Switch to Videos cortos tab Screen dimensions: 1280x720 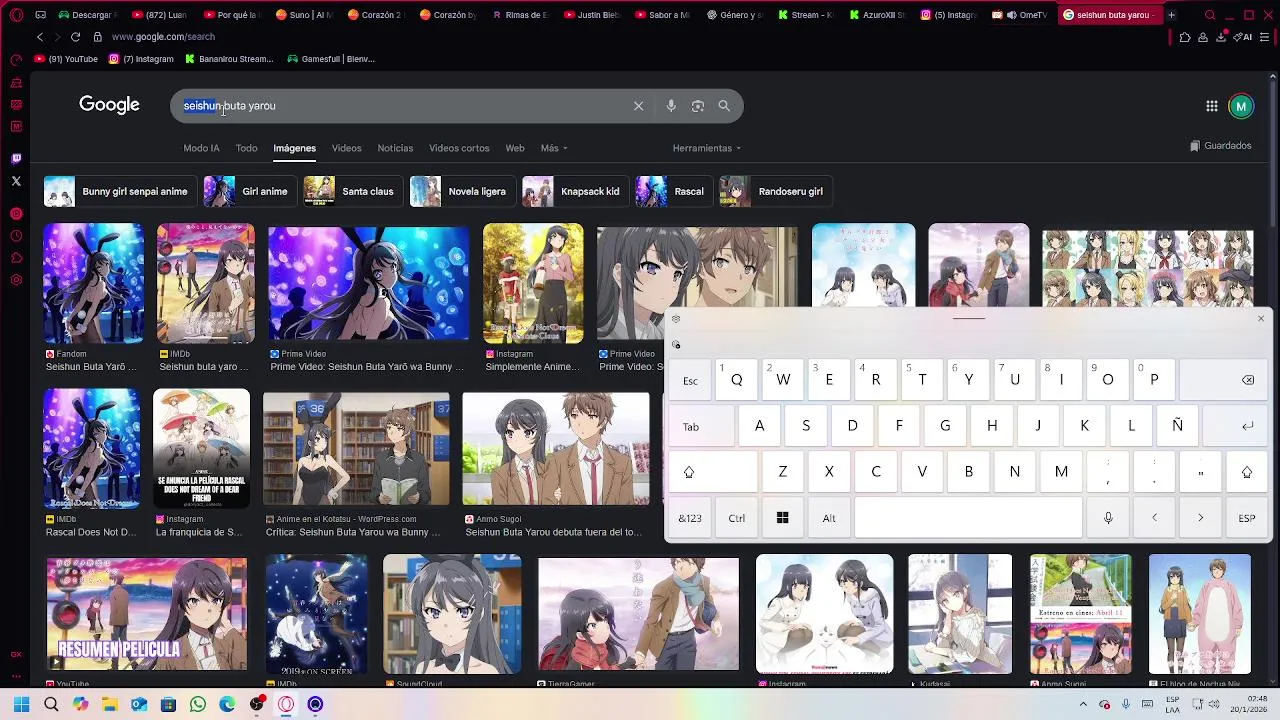coord(459,148)
